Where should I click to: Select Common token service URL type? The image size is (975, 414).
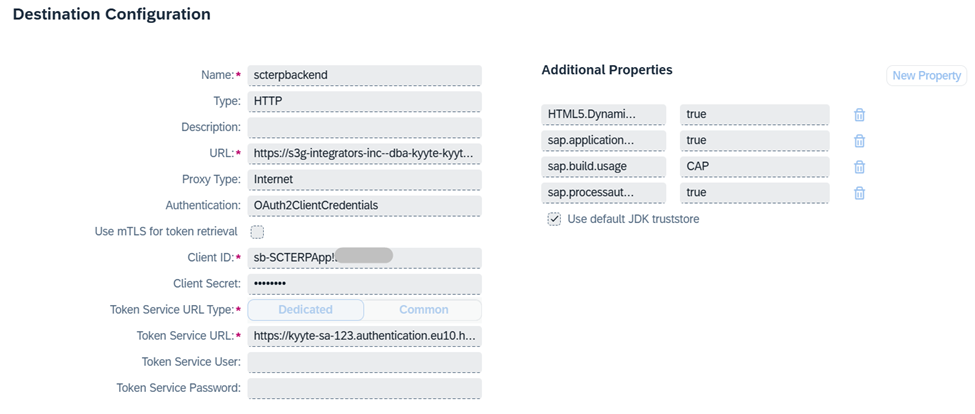click(x=423, y=310)
